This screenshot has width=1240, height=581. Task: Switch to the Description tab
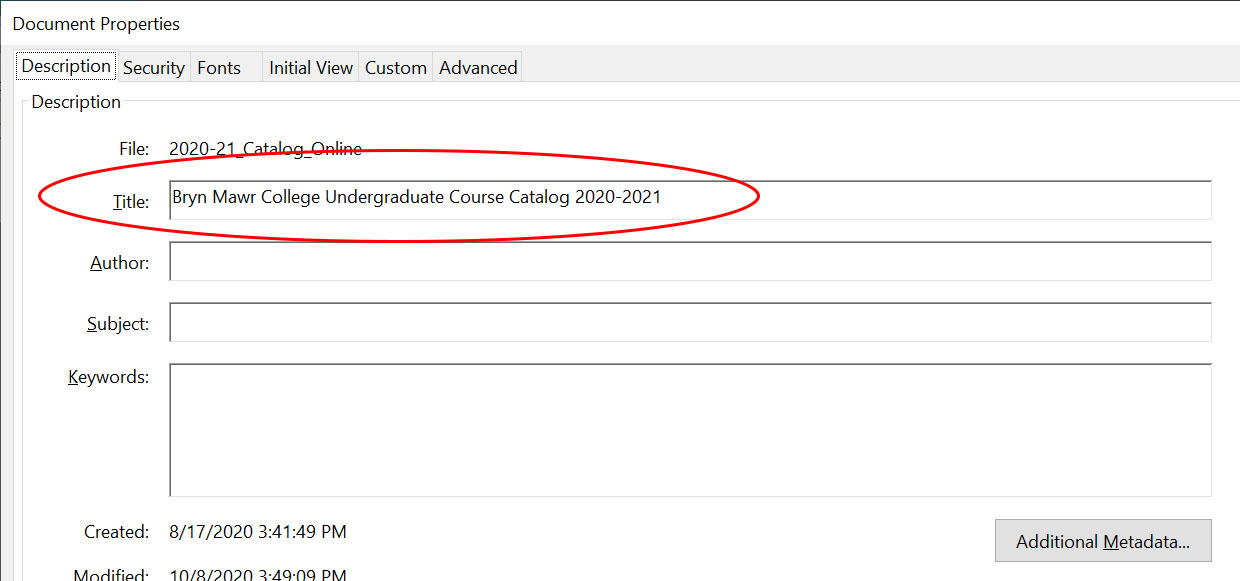tap(66, 67)
